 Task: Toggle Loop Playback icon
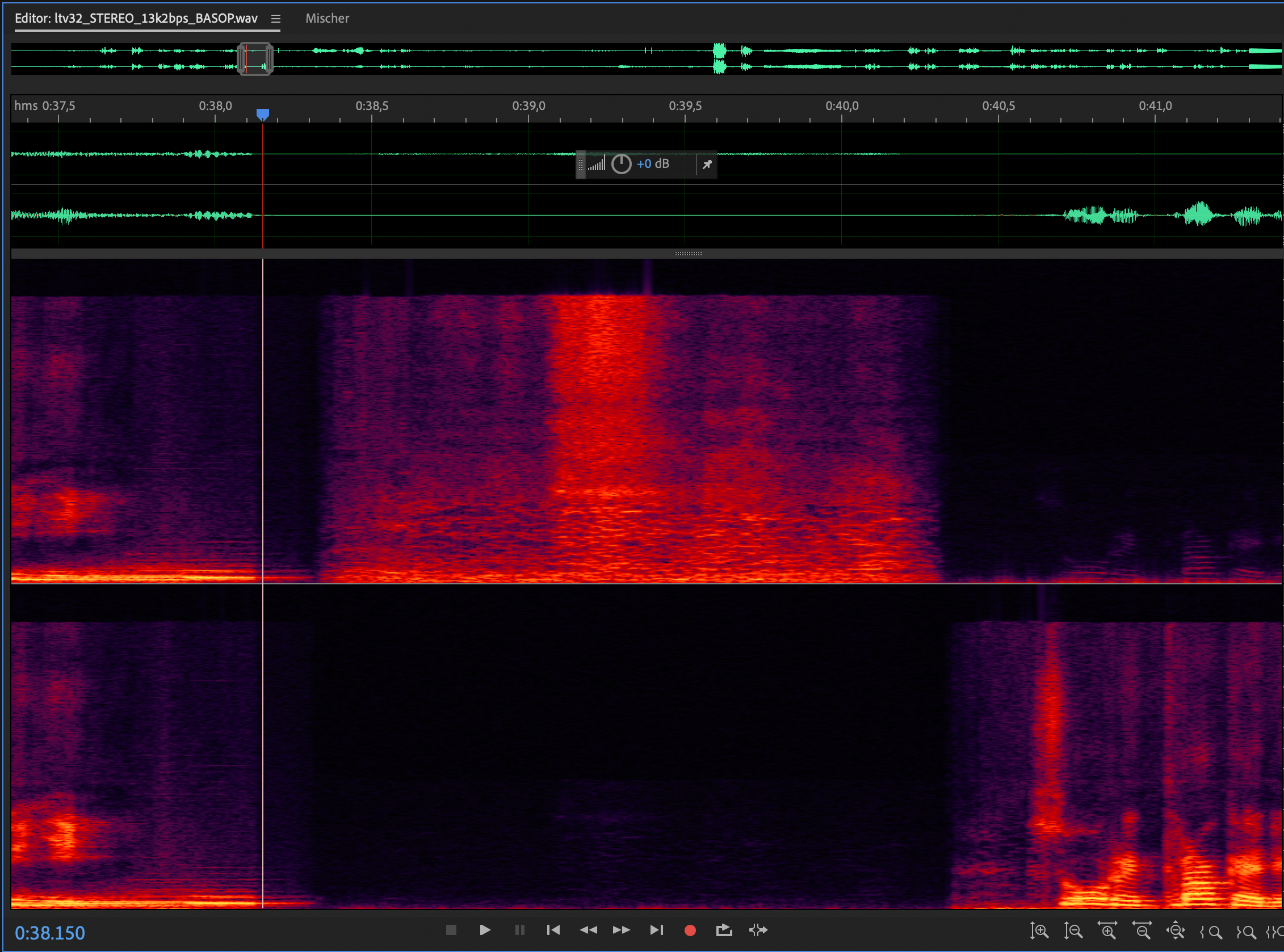click(x=724, y=930)
